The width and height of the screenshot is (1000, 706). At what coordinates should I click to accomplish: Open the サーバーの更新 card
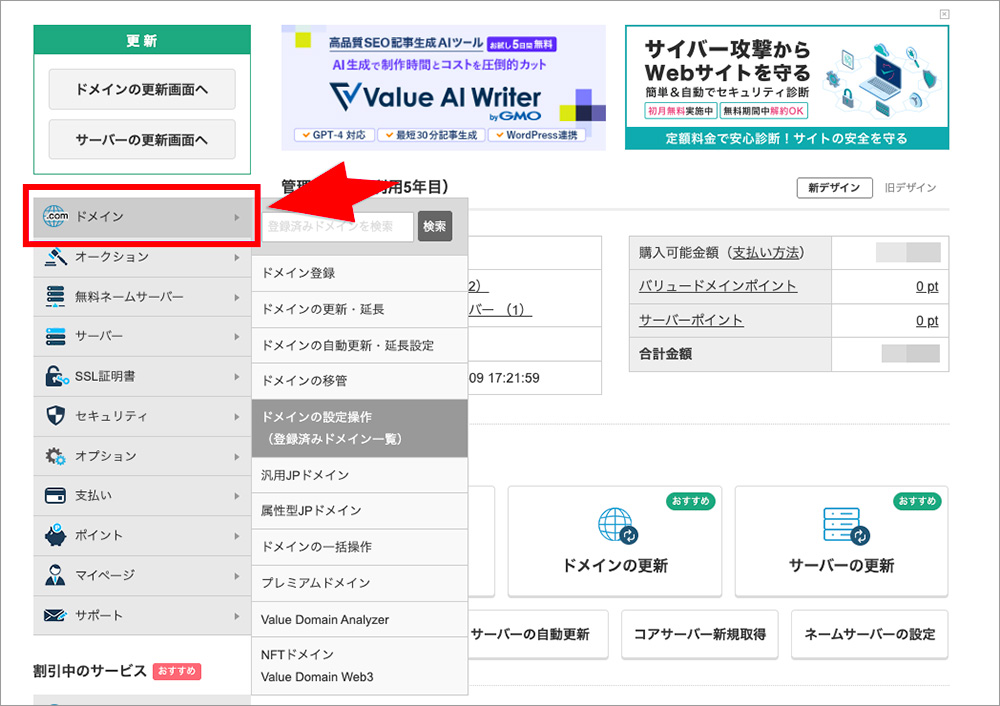click(842, 541)
